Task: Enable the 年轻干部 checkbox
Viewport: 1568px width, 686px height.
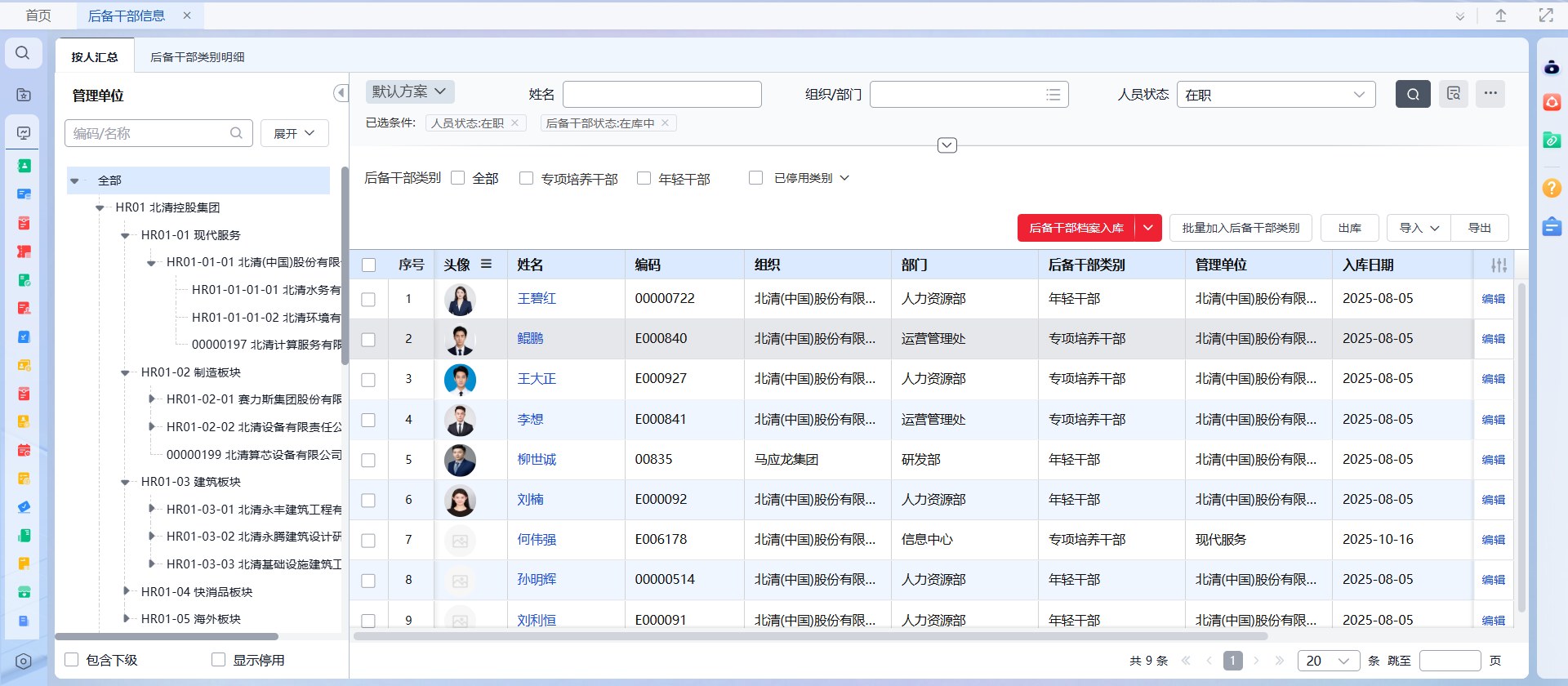Action: tap(644, 178)
